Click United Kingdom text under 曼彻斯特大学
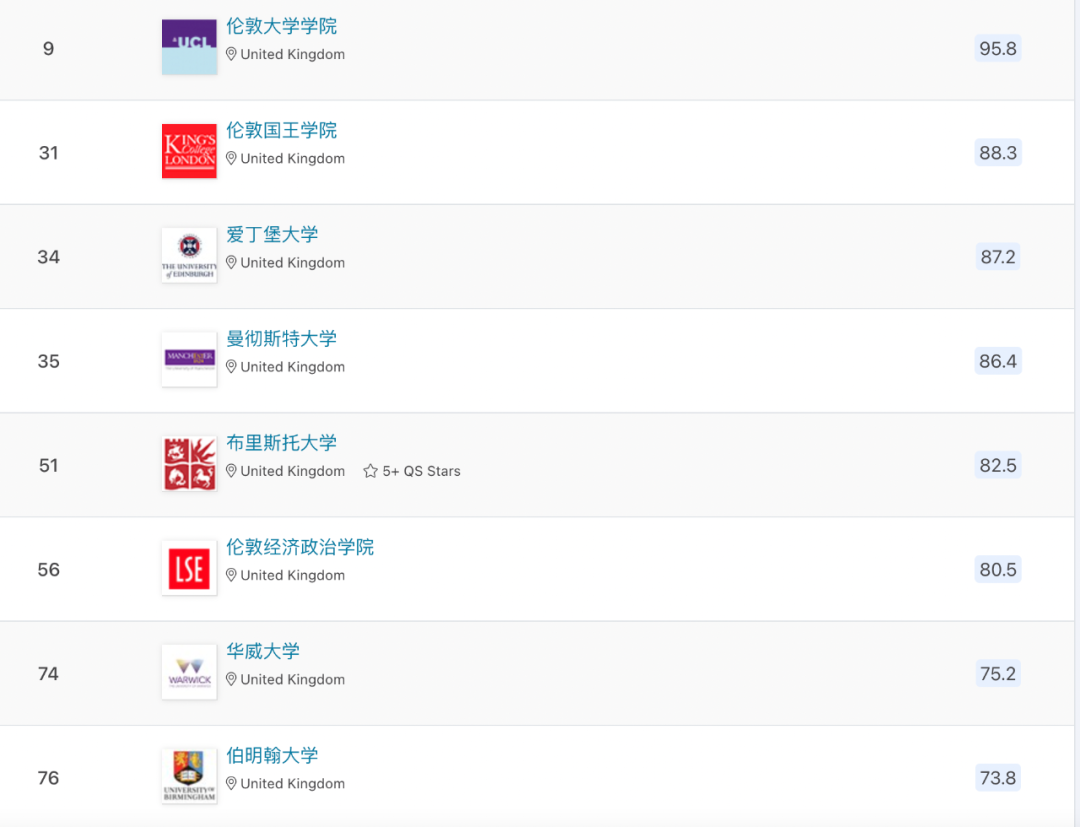 [293, 367]
